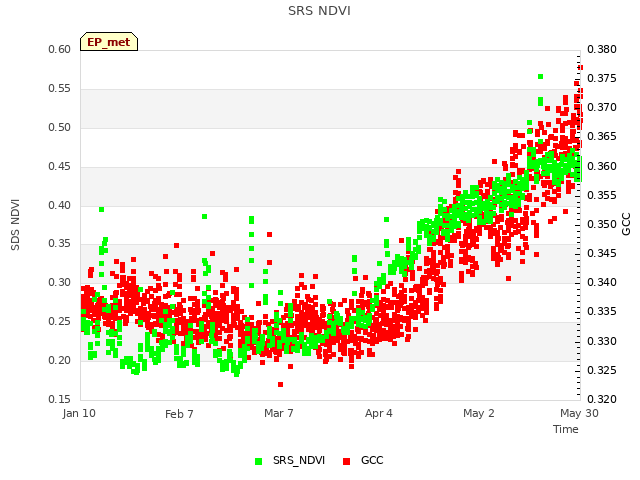This screenshot has width=640, height=480.
Task: Click the 0.335 right axis value
Action: tap(602, 311)
